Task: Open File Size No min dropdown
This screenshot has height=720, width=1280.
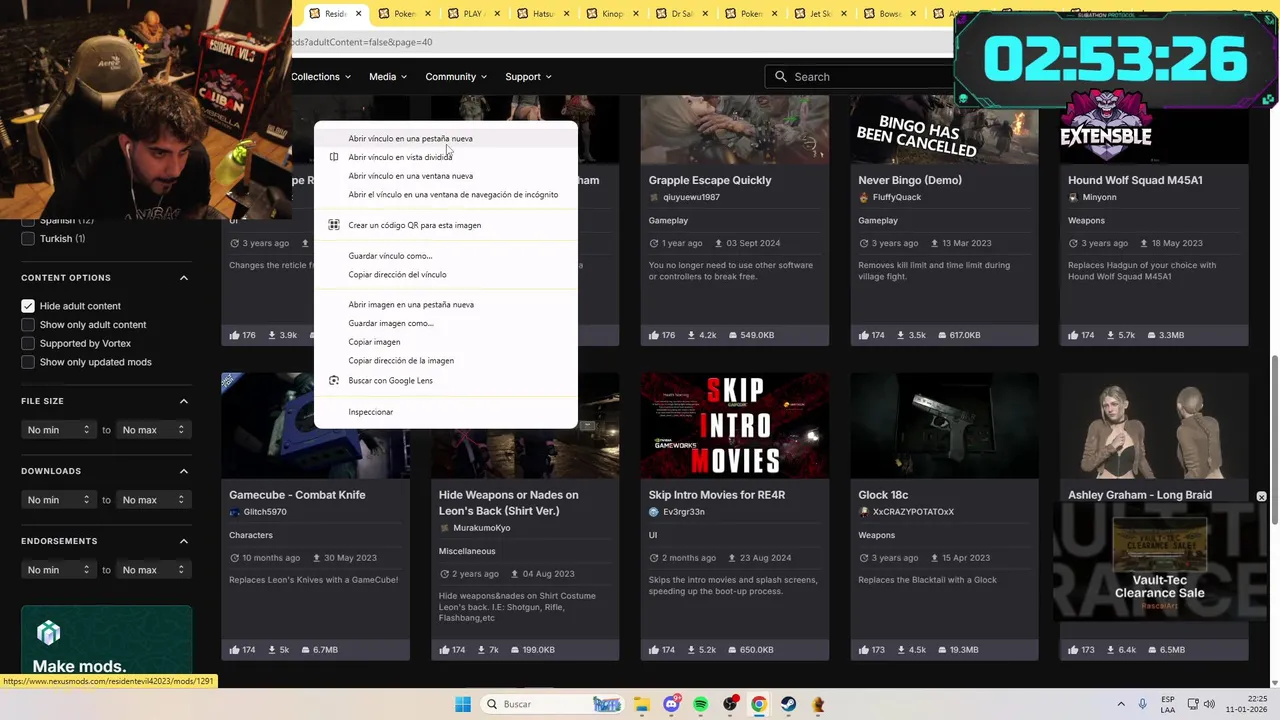Action: click(59, 430)
